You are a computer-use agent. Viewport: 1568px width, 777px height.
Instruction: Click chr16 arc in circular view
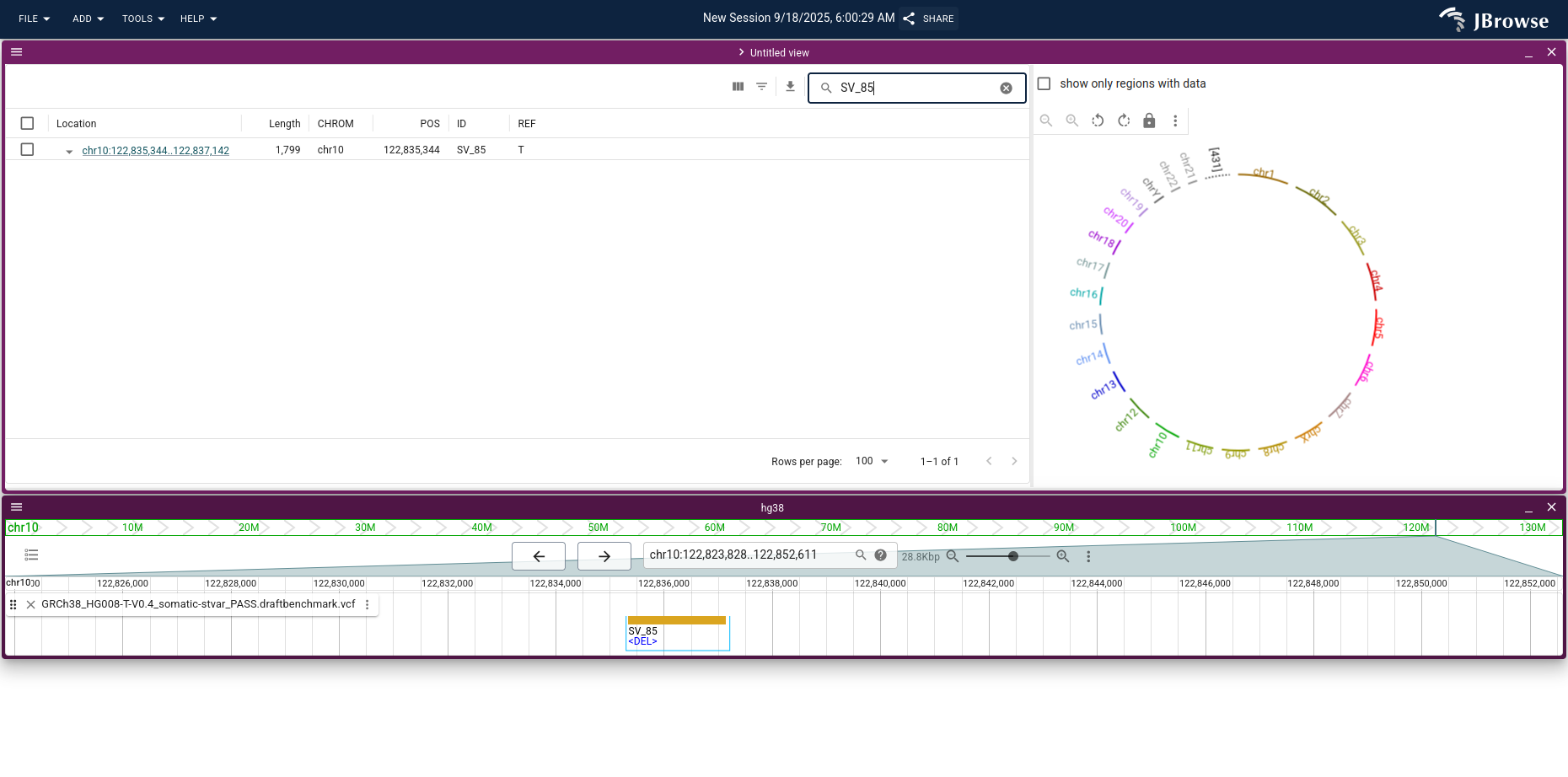(1102, 295)
